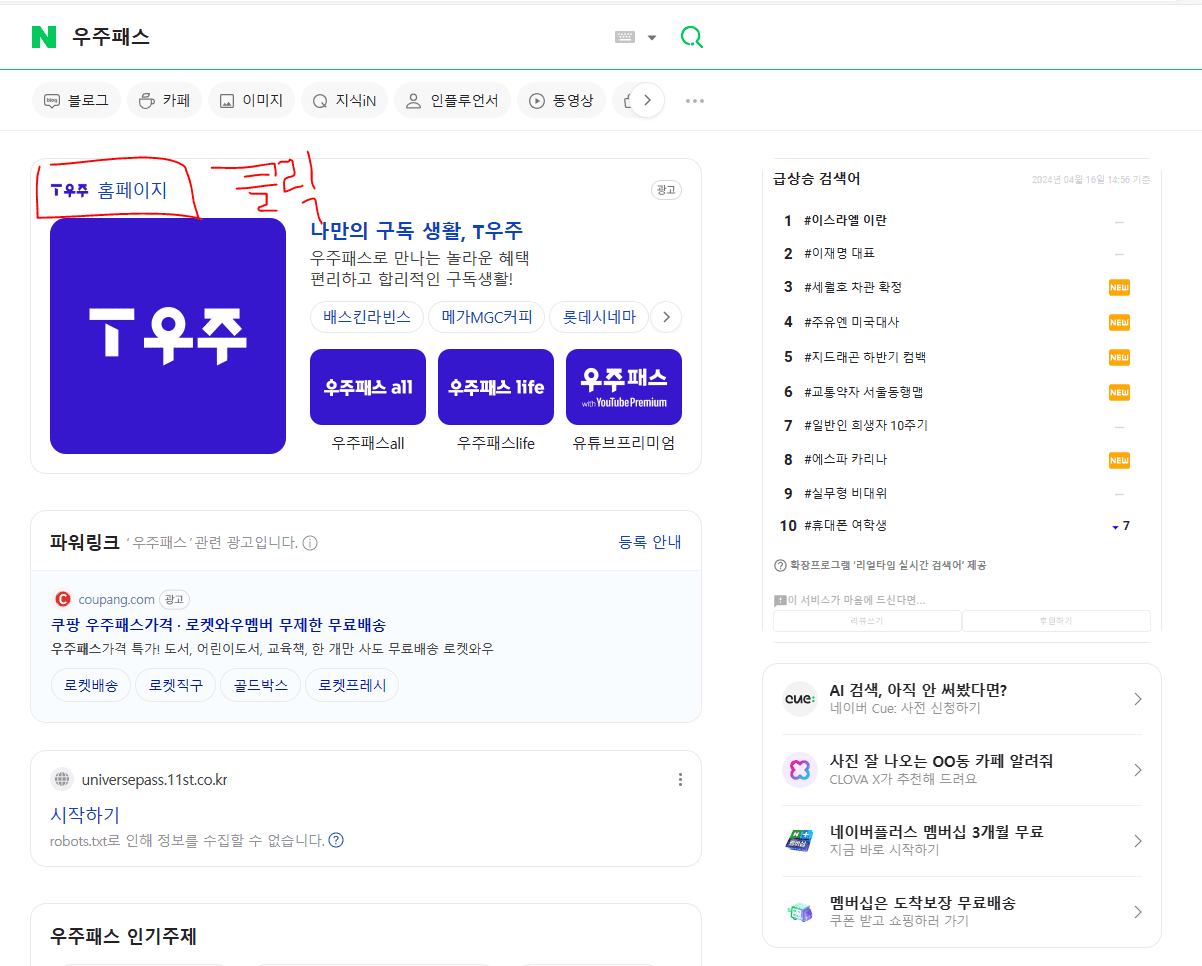
Task: Switch to the 카페 tab
Action: [x=164, y=100]
